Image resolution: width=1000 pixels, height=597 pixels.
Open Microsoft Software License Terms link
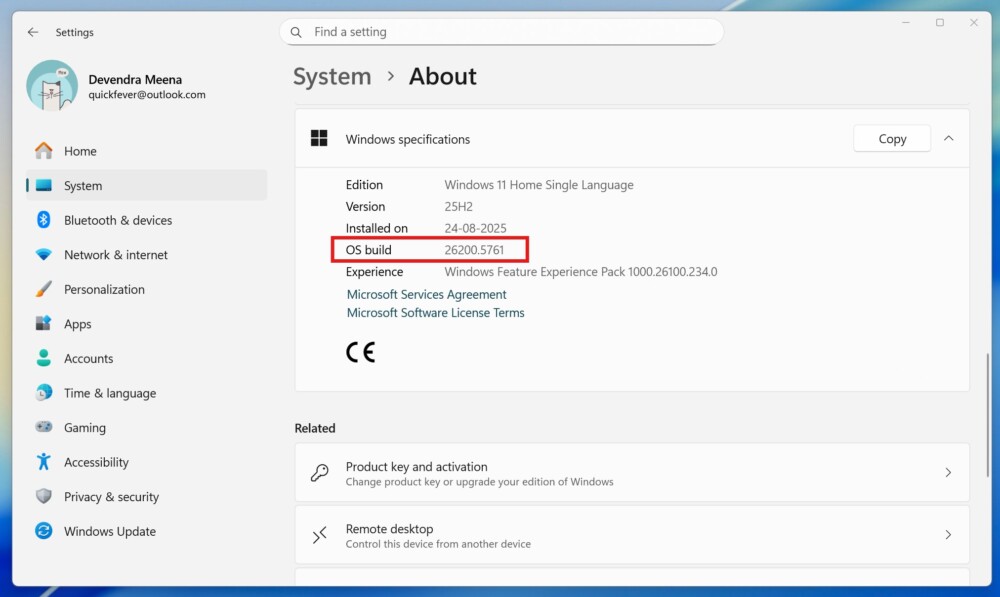(x=436, y=313)
